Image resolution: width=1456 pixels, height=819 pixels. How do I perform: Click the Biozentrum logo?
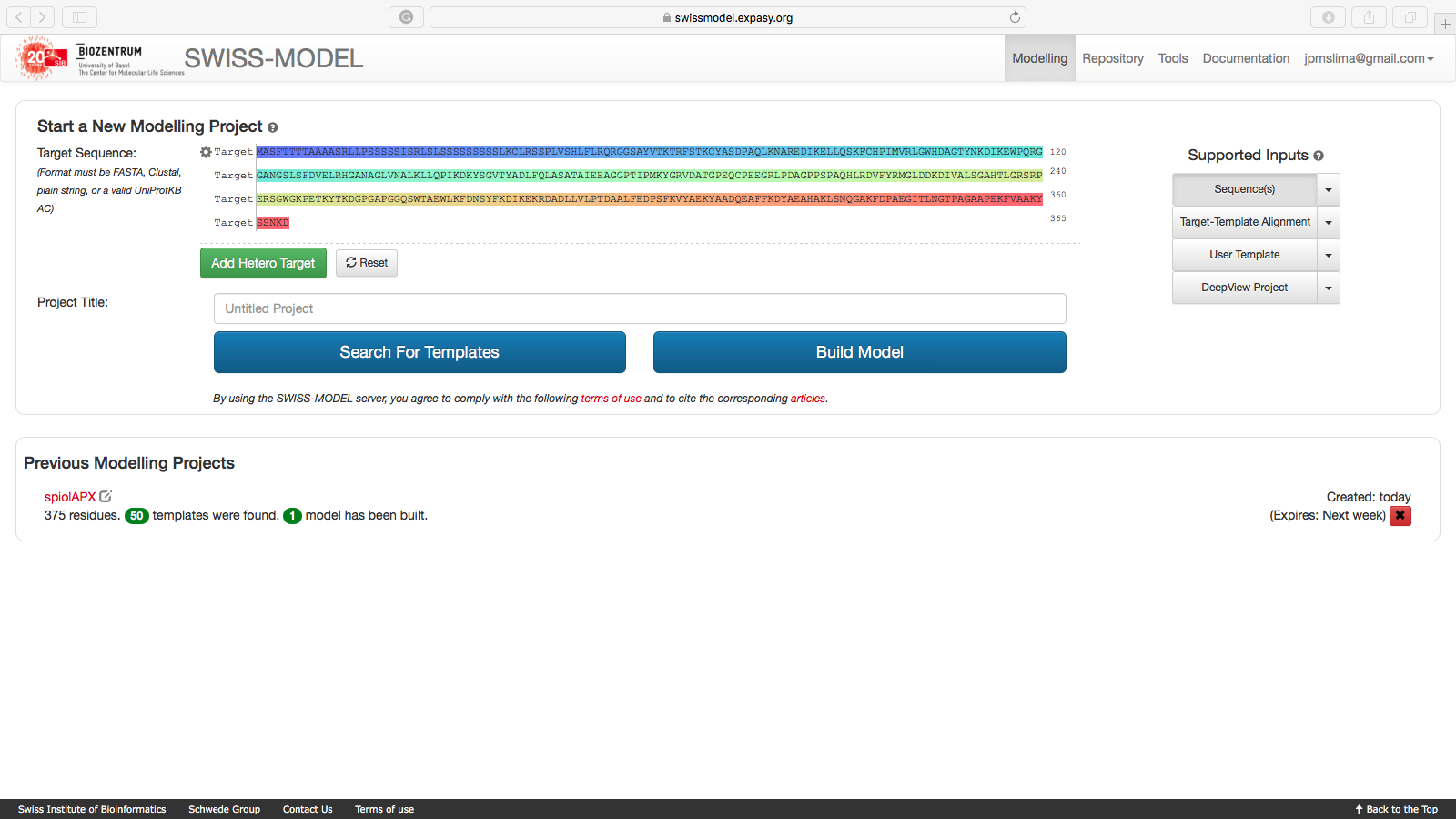[x=129, y=60]
